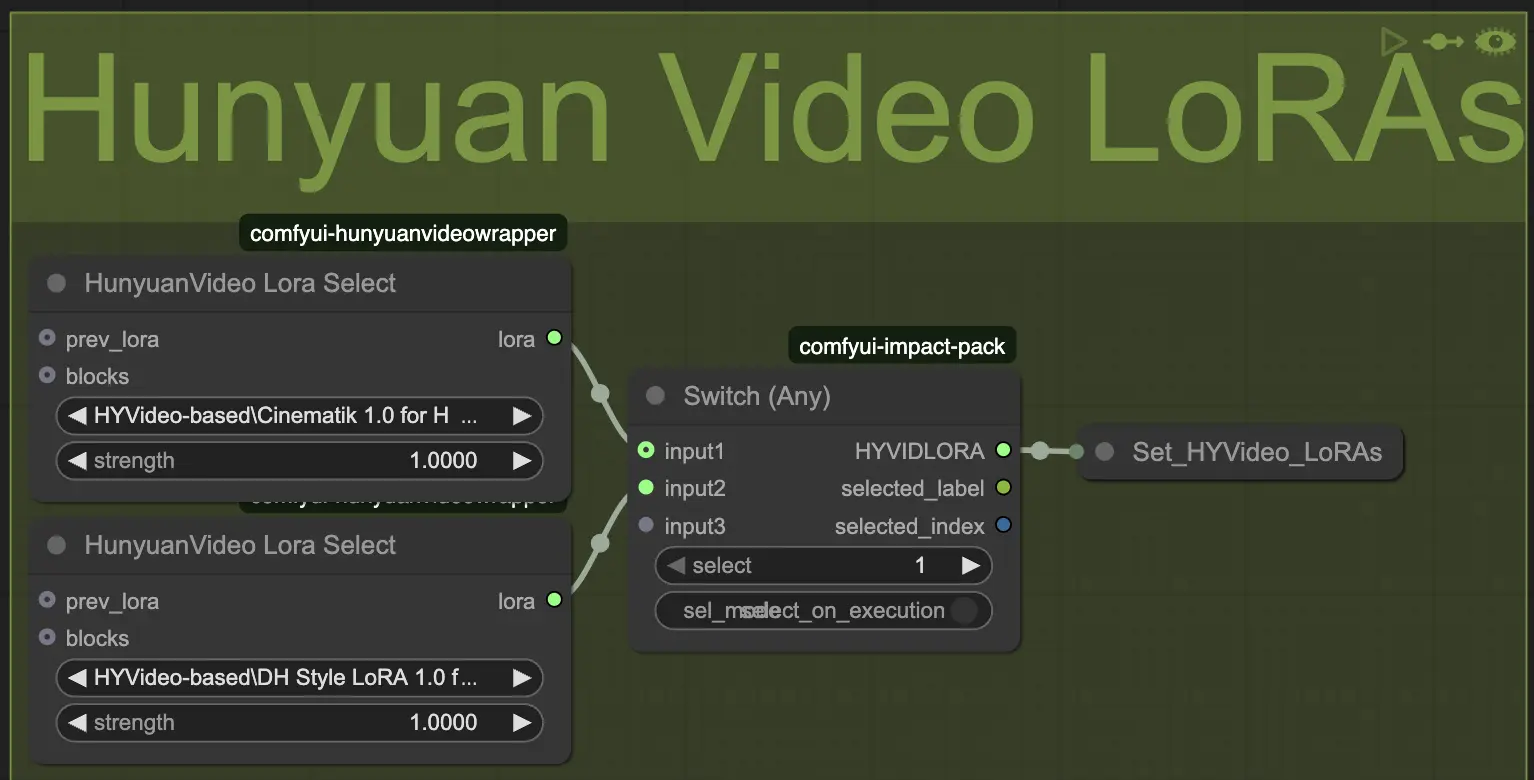Collapse the Switch (Any) node via its dot
The image size is (1534, 780).
click(655, 396)
